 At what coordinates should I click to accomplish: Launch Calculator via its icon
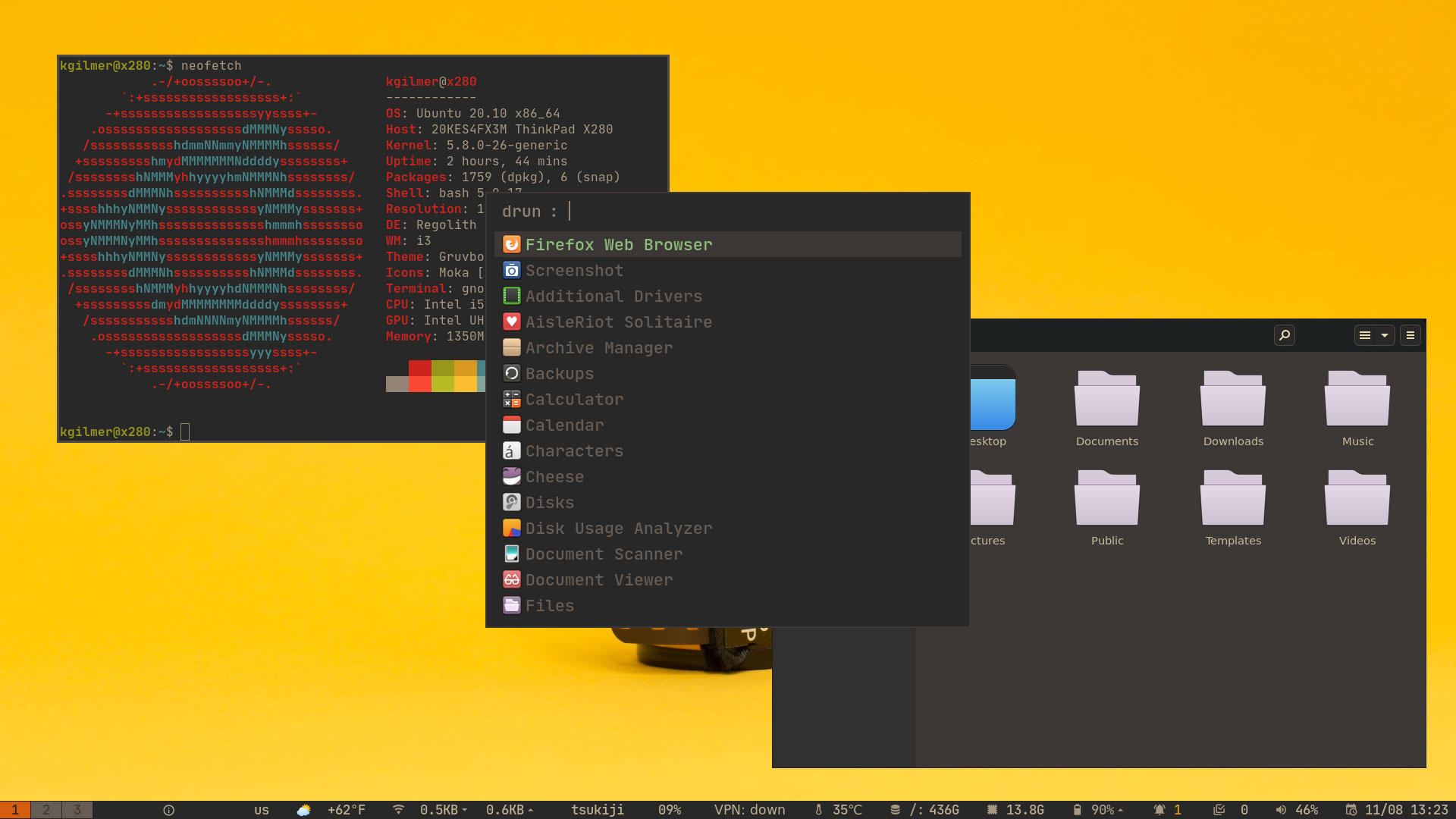pyautogui.click(x=512, y=400)
